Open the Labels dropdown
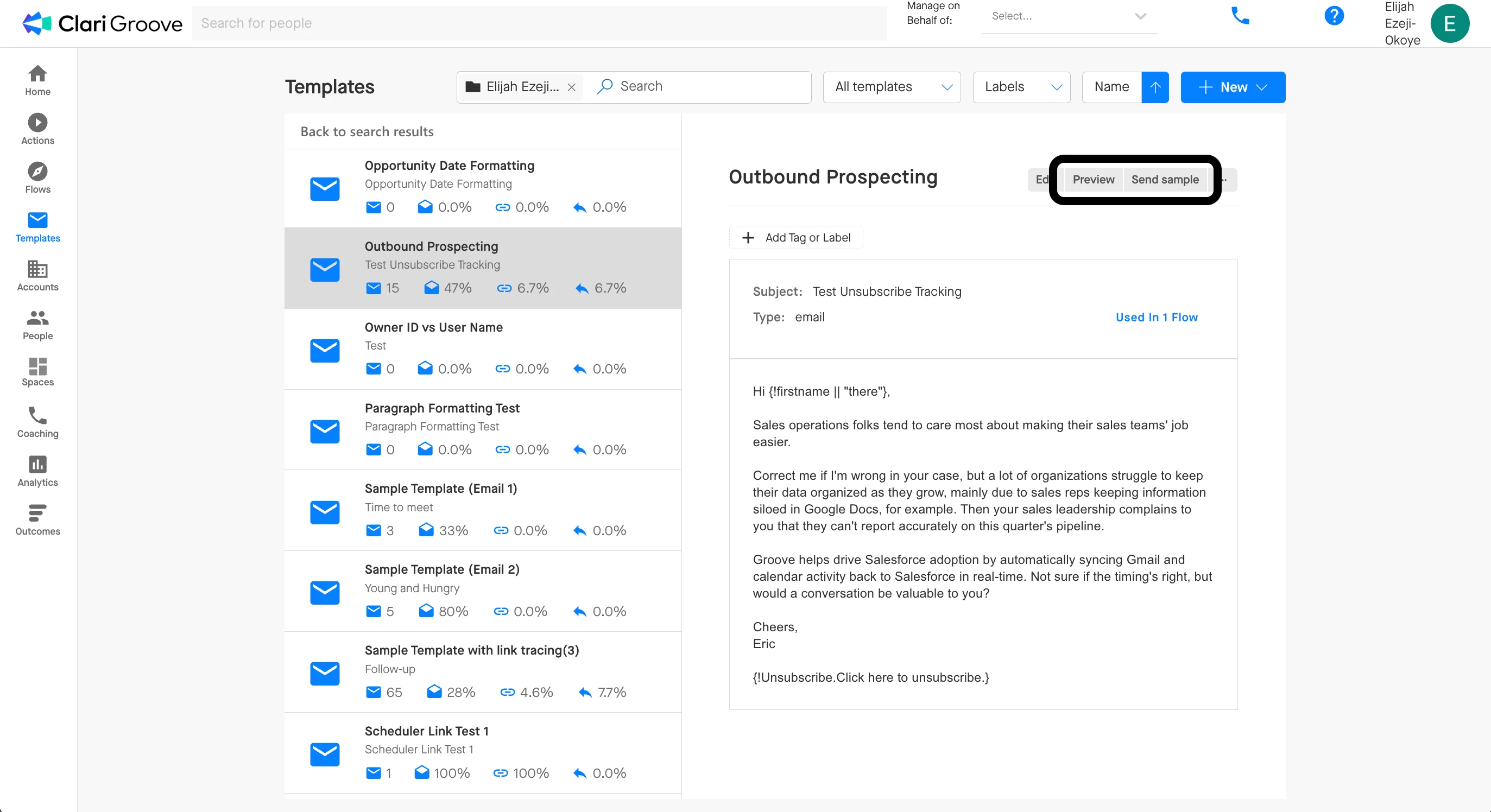This screenshot has width=1491, height=812. (1021, 87)
